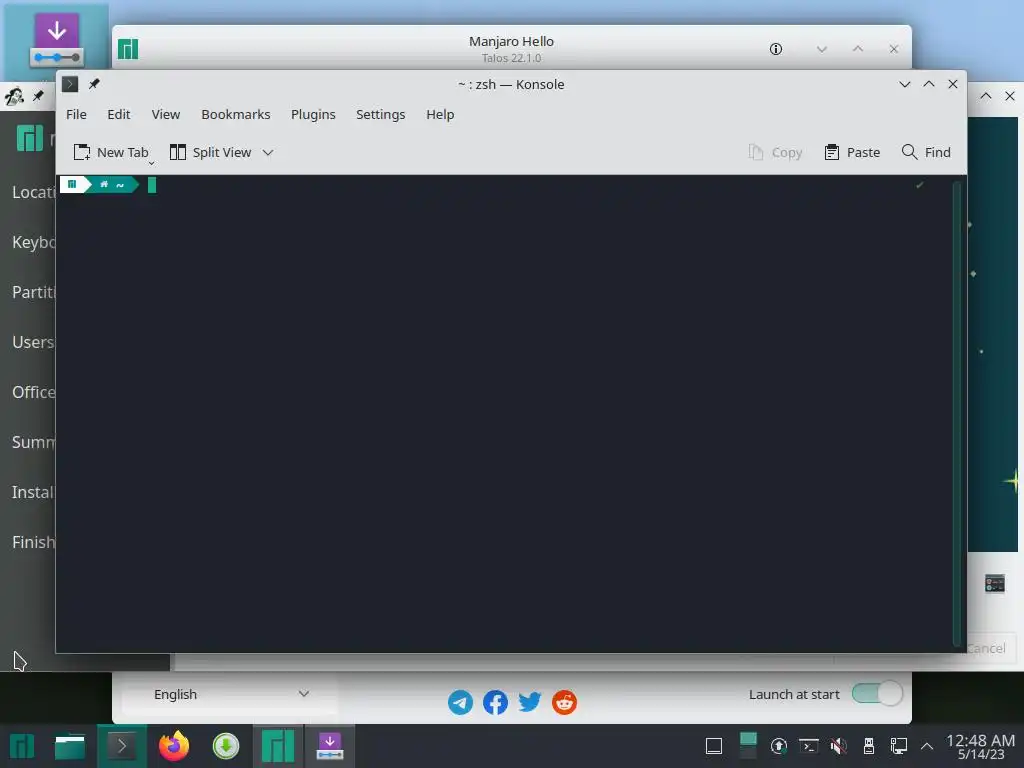This screenshot has width=1024, height=768.
Task: Expand the New Tab profile arrow
Action: 152,163
